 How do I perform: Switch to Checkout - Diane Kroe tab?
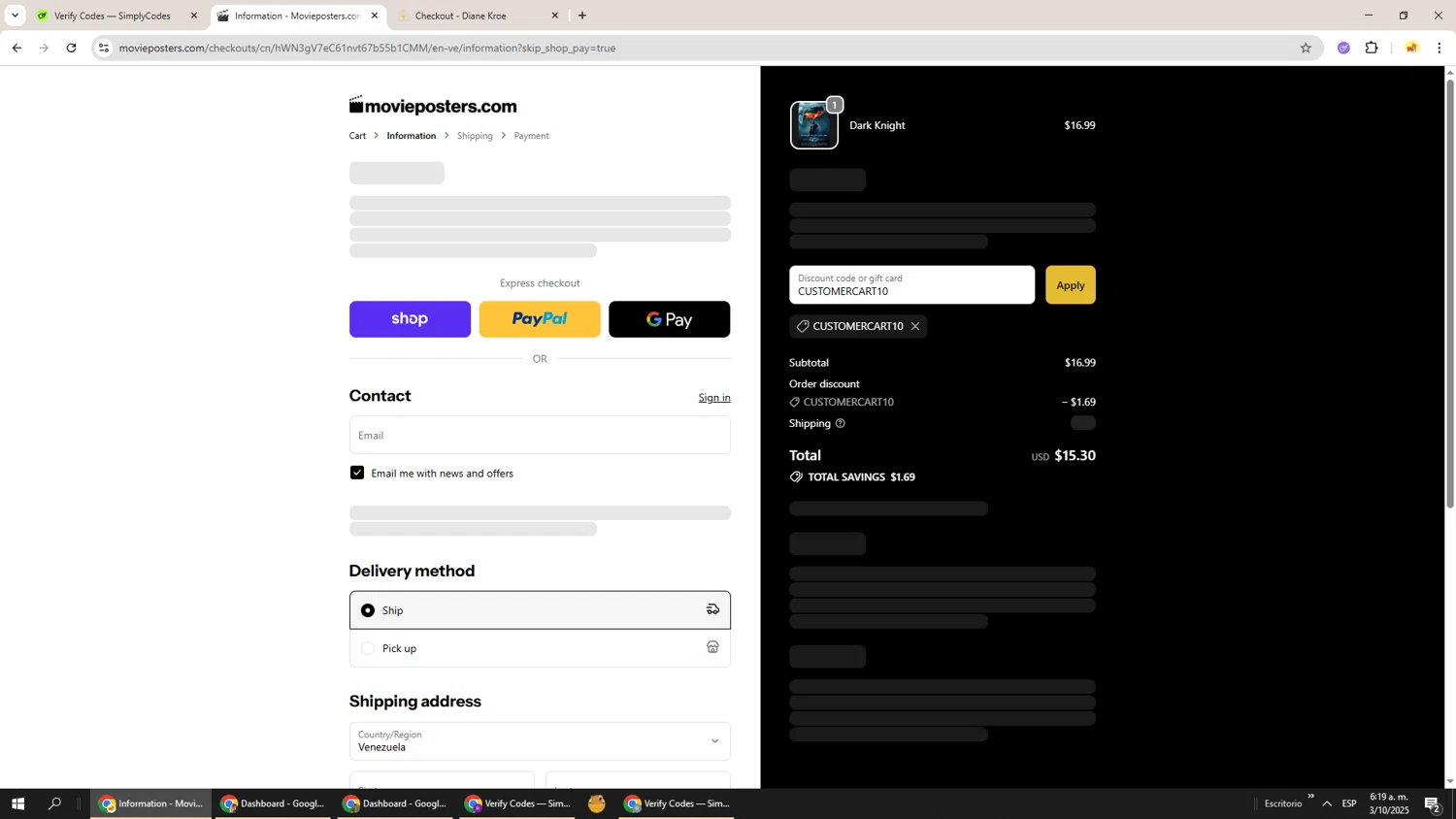point(461,16)
